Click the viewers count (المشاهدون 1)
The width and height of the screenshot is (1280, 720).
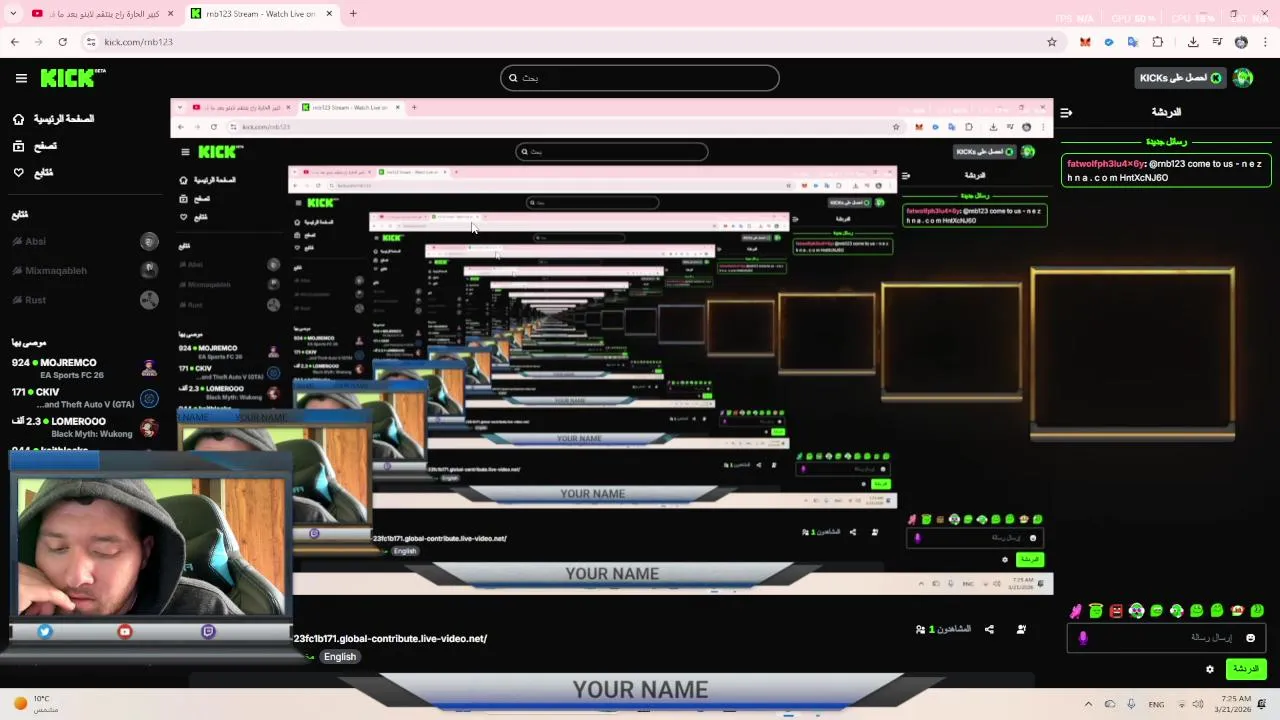click(943, 629)
